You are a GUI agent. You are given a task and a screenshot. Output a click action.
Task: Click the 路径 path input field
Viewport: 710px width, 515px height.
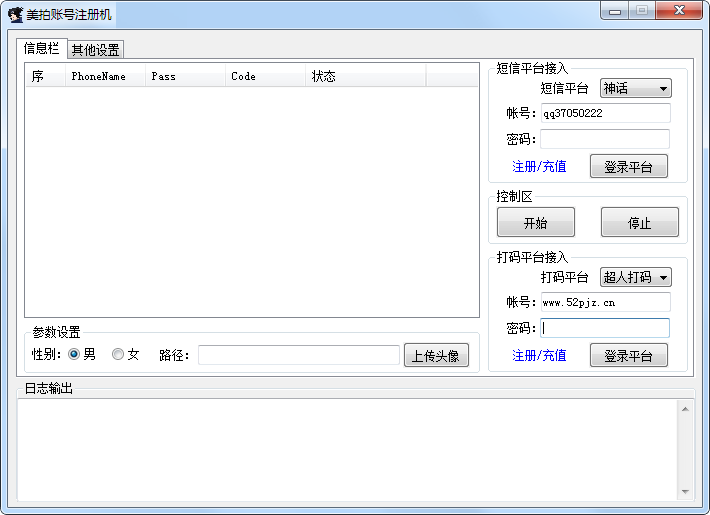tap(298, 355)
